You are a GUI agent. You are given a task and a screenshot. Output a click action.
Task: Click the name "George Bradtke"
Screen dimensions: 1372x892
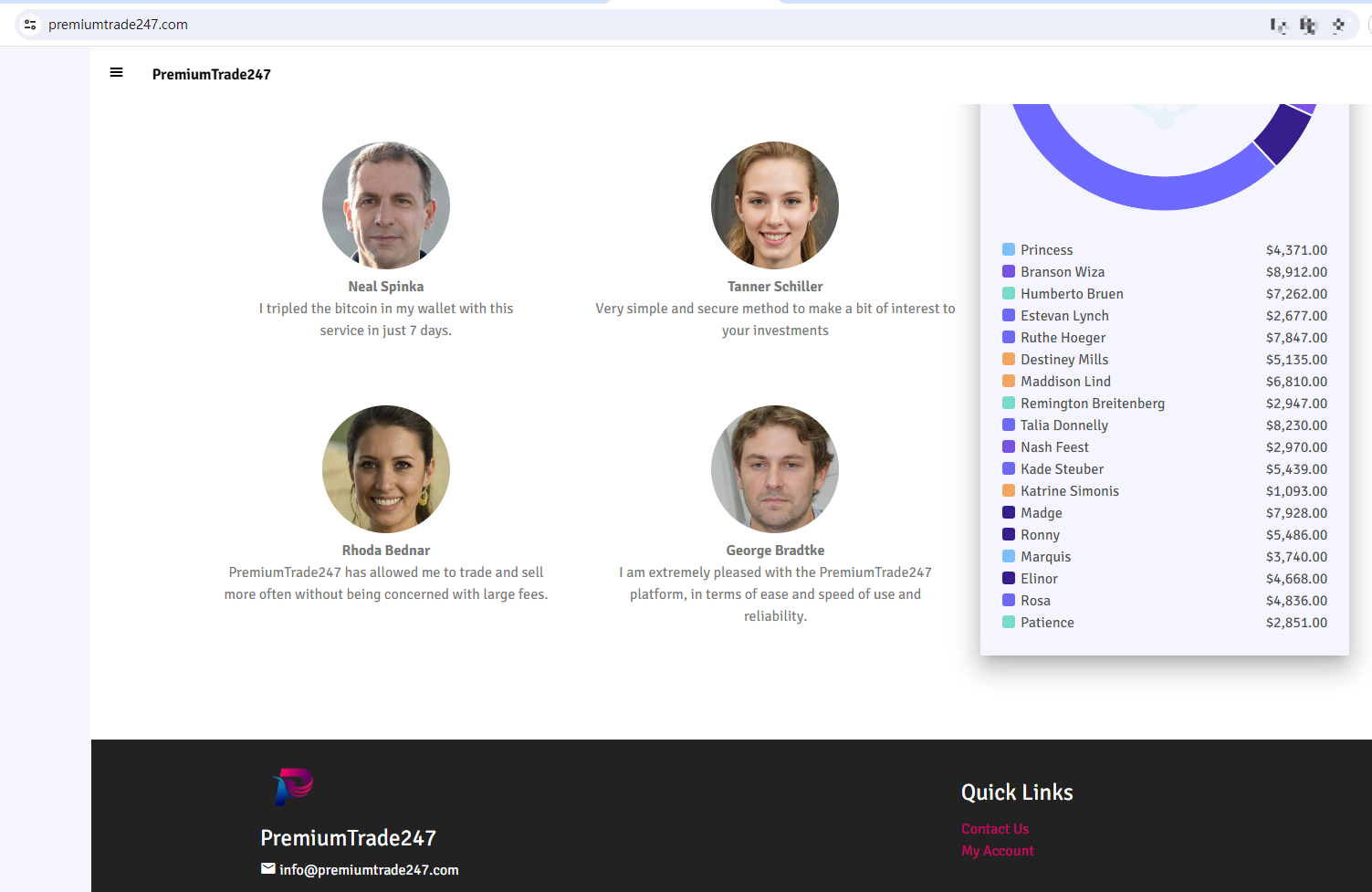775,551
